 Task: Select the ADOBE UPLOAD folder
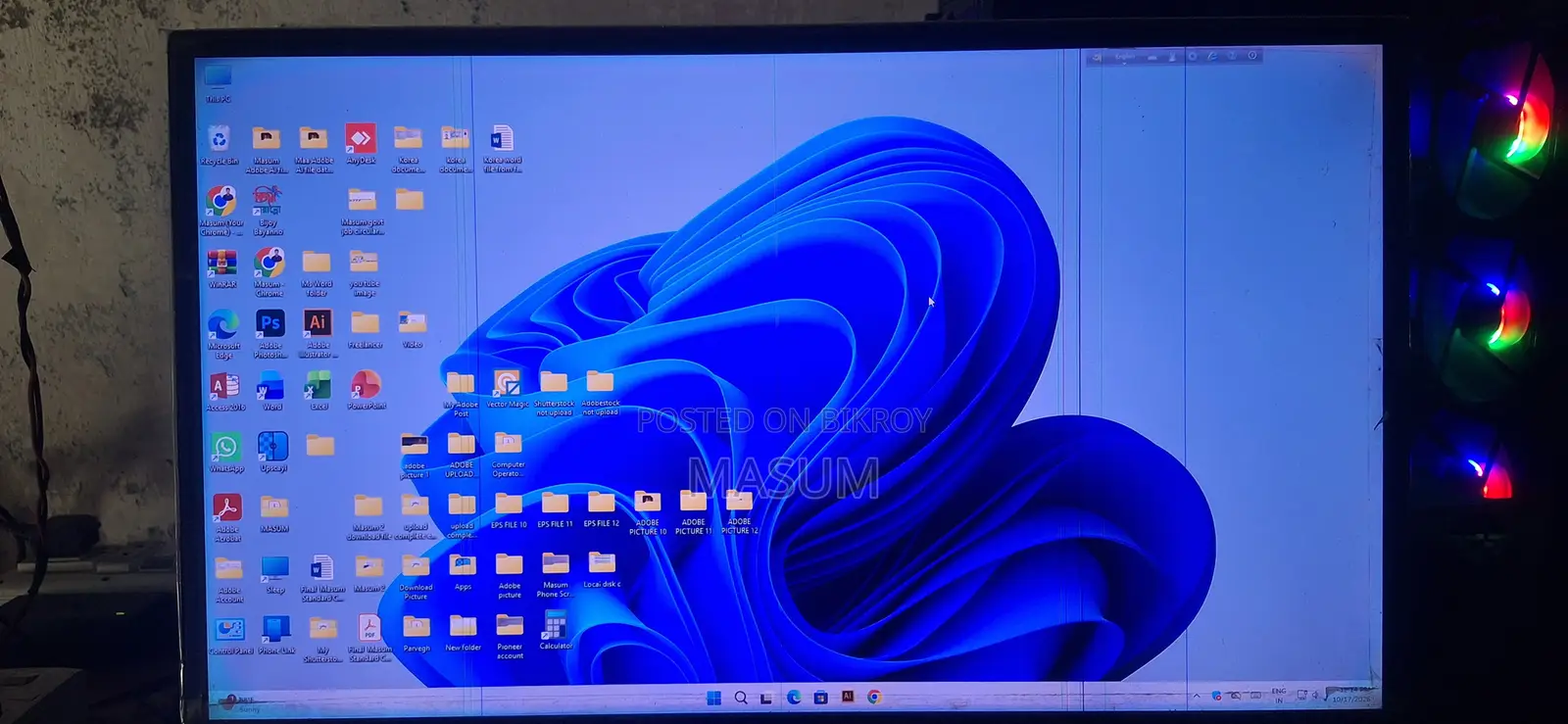tap(461, 456)
